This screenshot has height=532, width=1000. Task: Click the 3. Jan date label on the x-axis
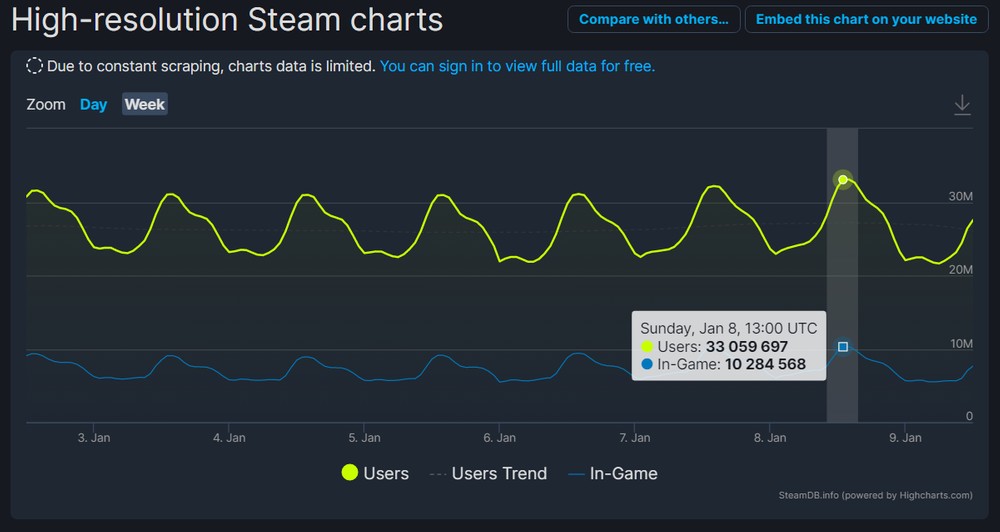[94, 437]
